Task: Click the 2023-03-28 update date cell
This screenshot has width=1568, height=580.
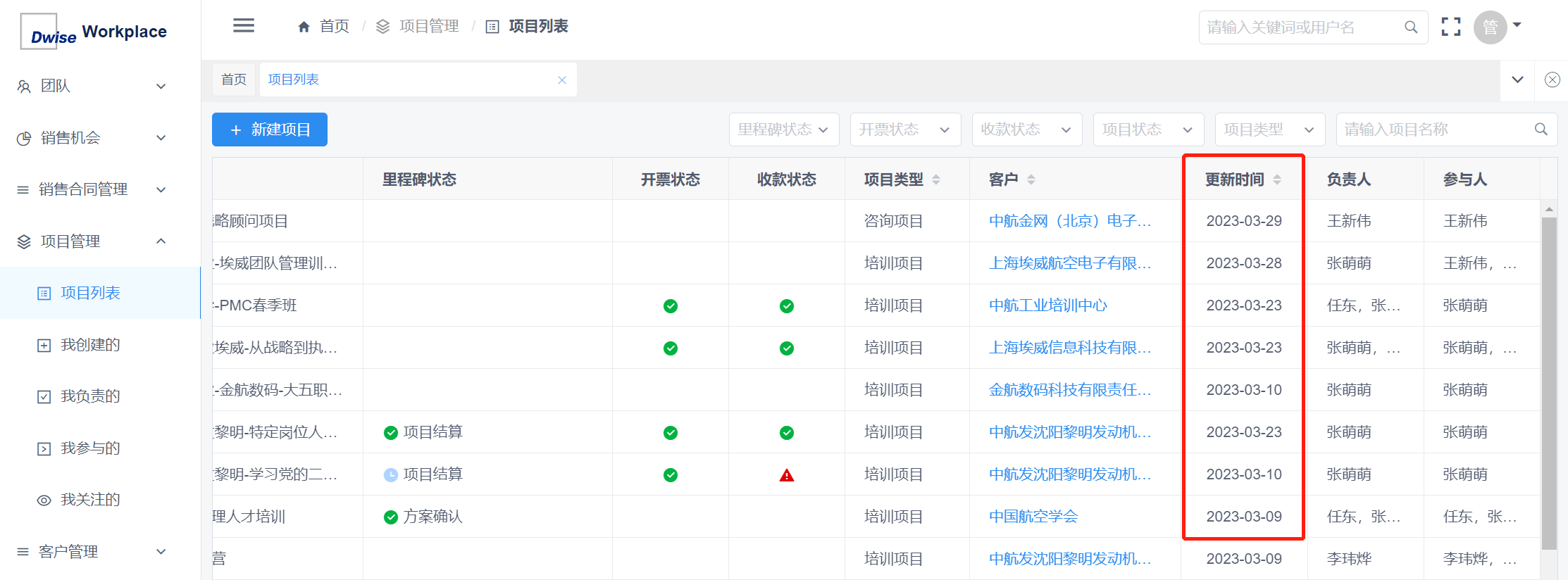Action: coord(1244,263)
